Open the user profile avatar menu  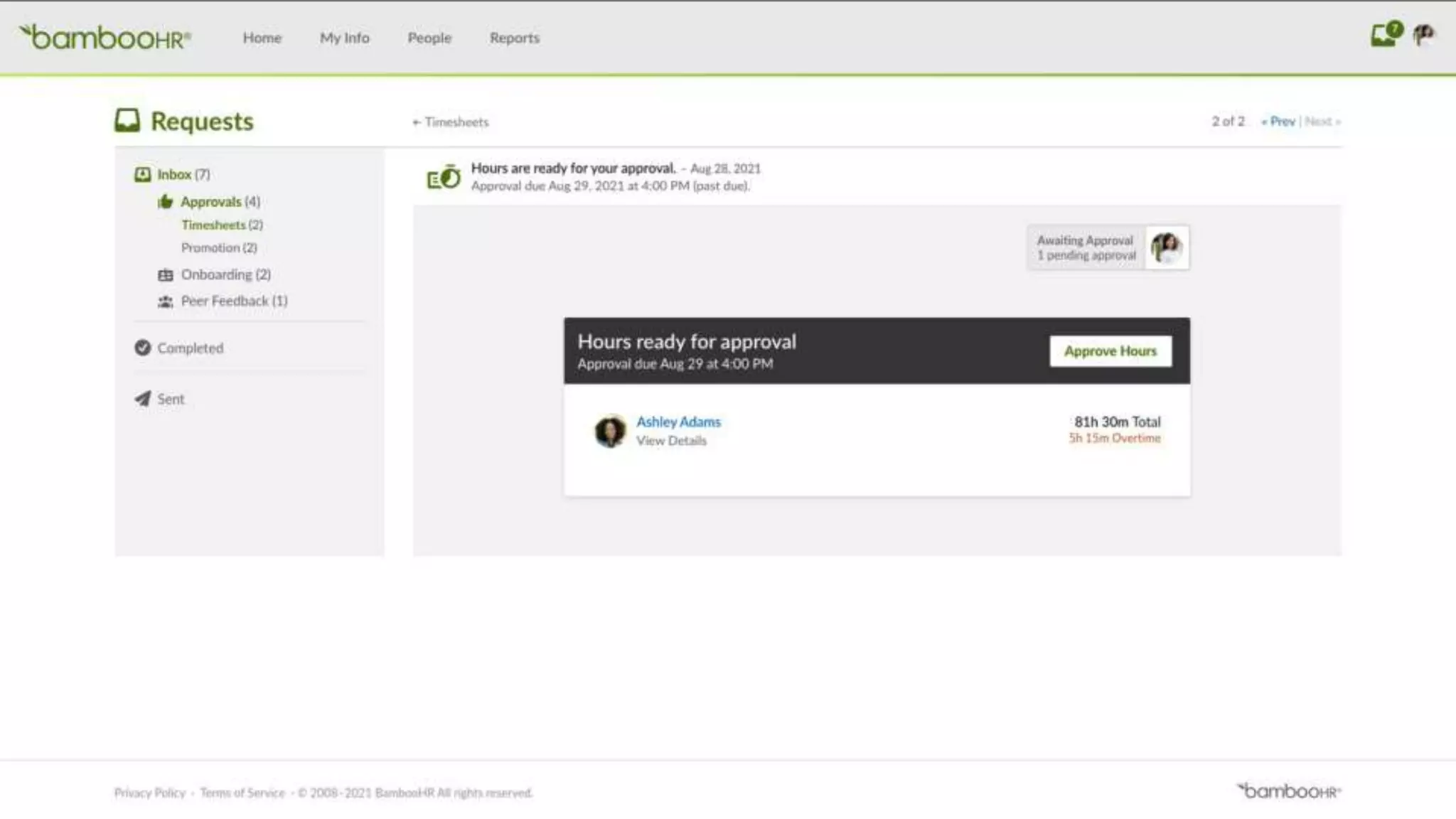point(1423,34)
